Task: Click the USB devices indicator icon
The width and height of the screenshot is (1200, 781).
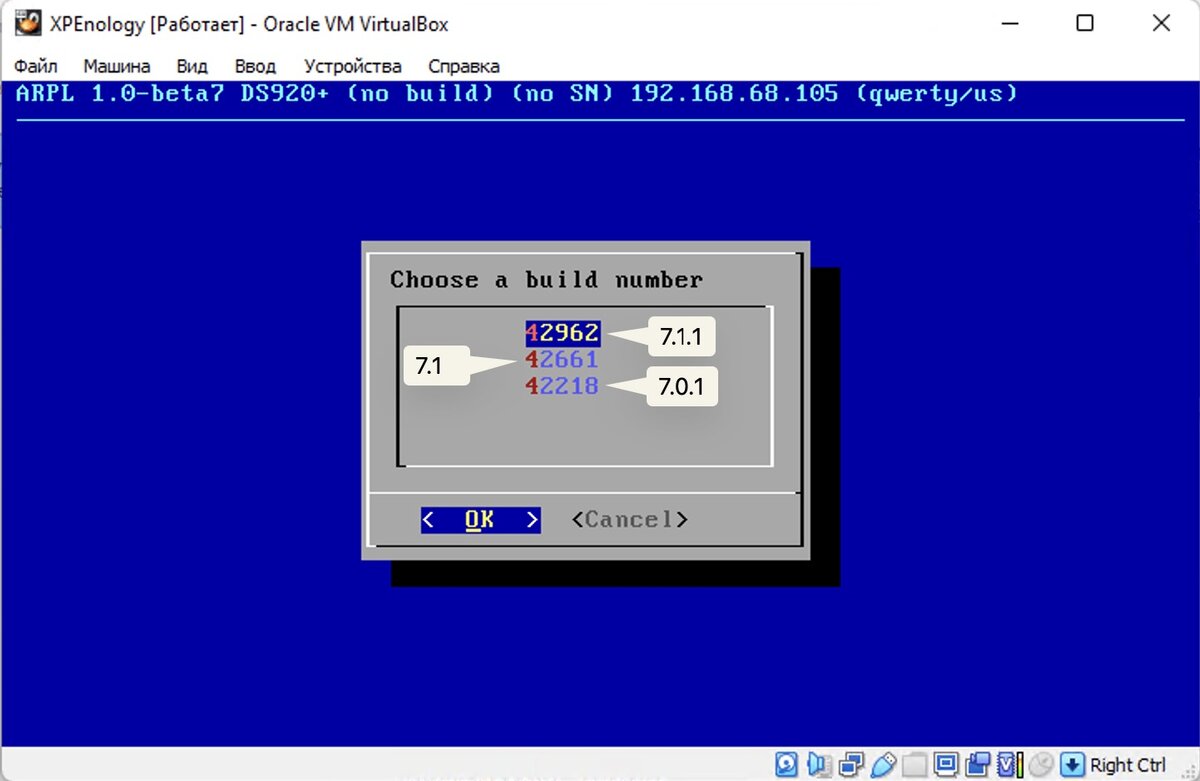Action: click(x=883, y=764)
